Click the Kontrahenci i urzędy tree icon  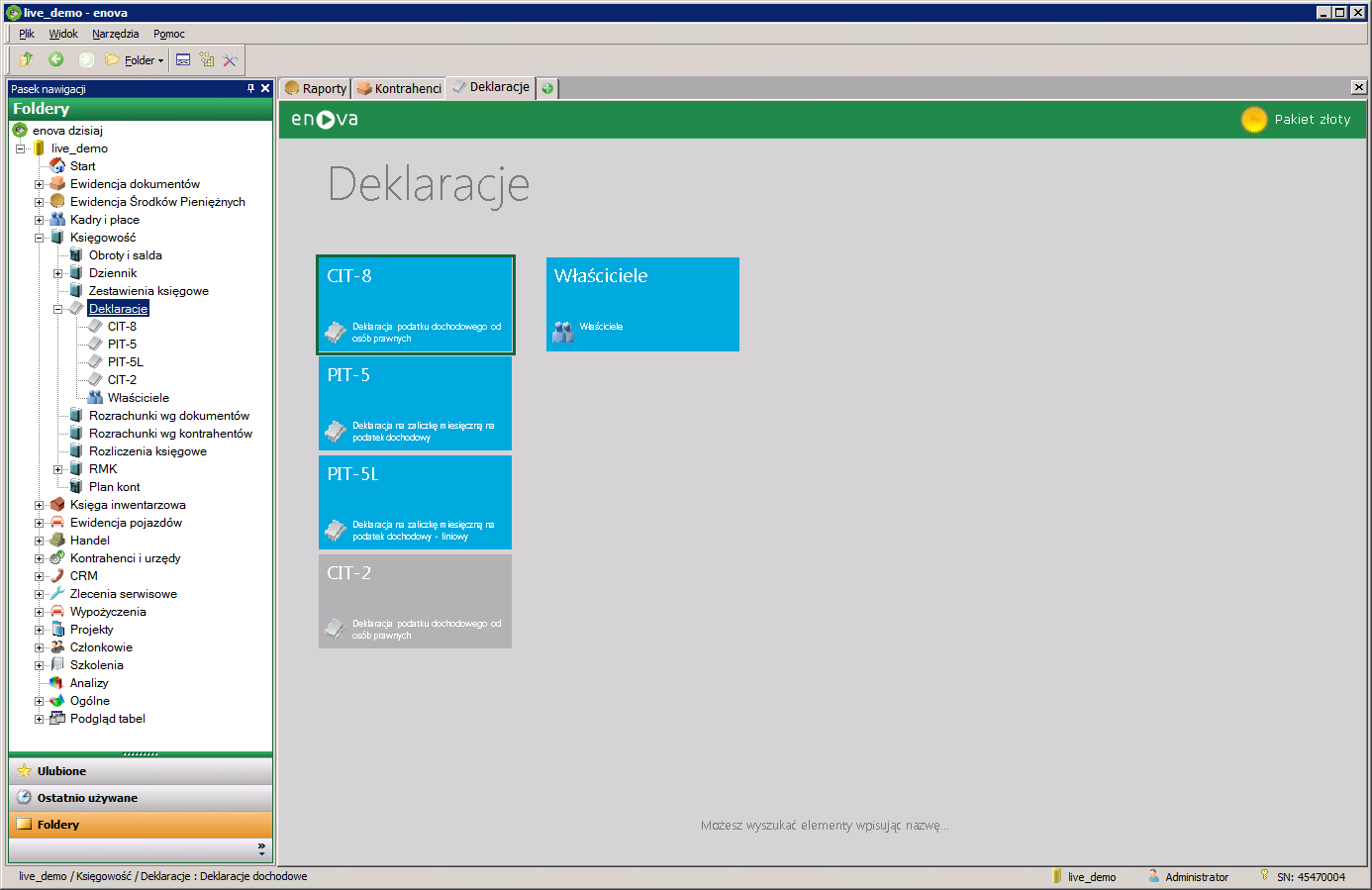pos(57,558)
